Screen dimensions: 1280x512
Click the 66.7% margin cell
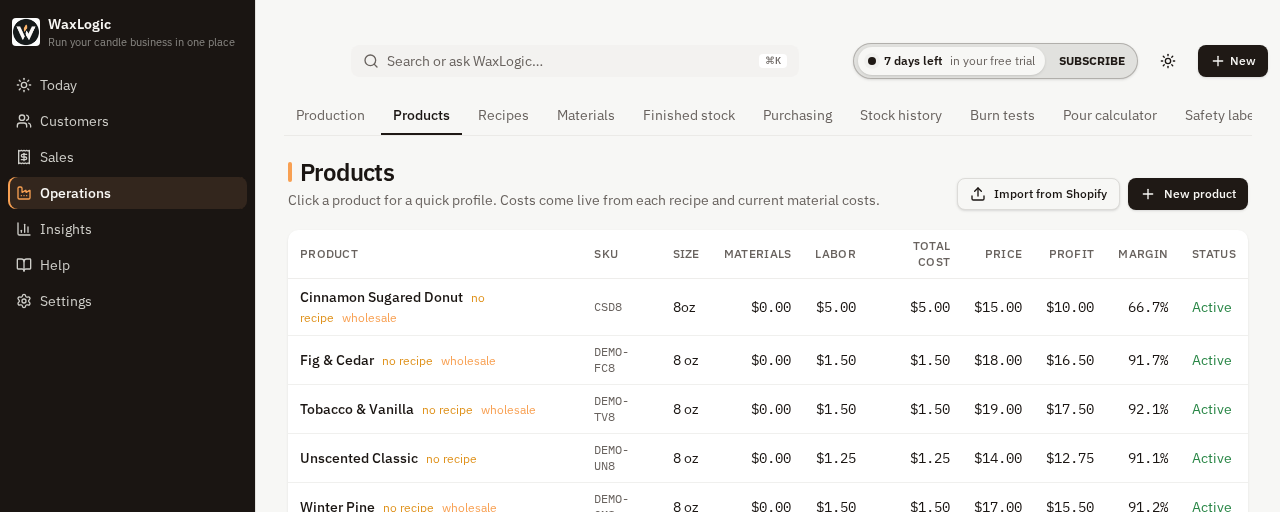(x=1148, y=307)
